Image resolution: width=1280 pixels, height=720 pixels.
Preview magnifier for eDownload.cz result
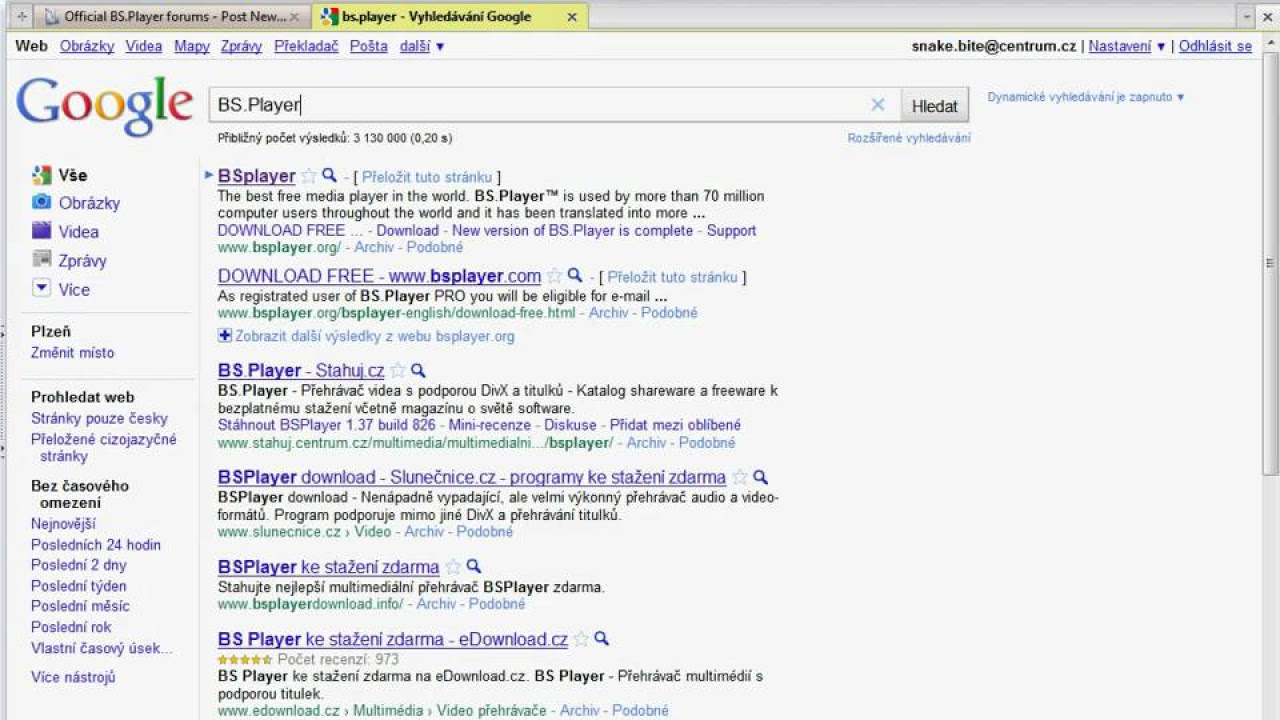click(x=601, y=639)
